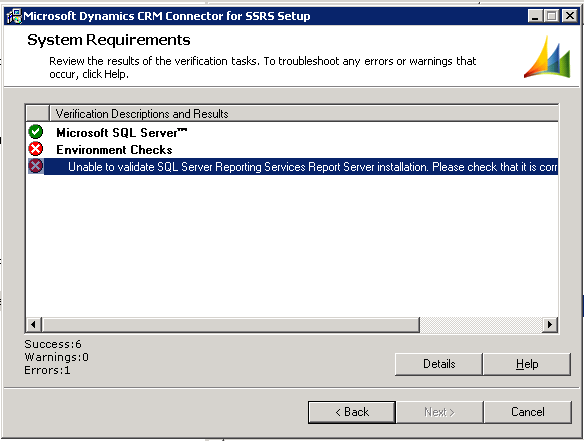
Task: Go back with the Back button
Action: coord(352,412)
